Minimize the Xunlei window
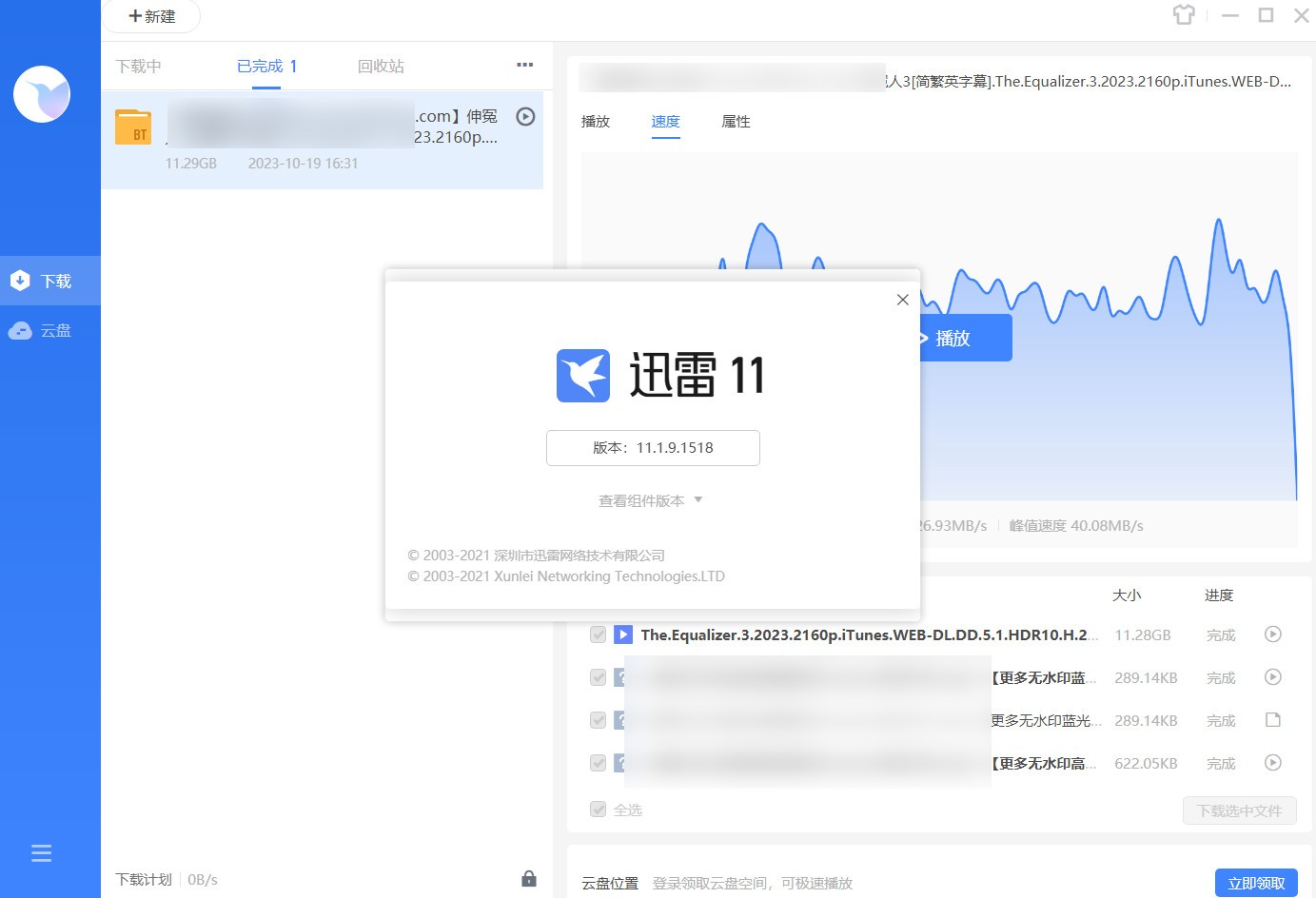 (x=1230, y=15)
